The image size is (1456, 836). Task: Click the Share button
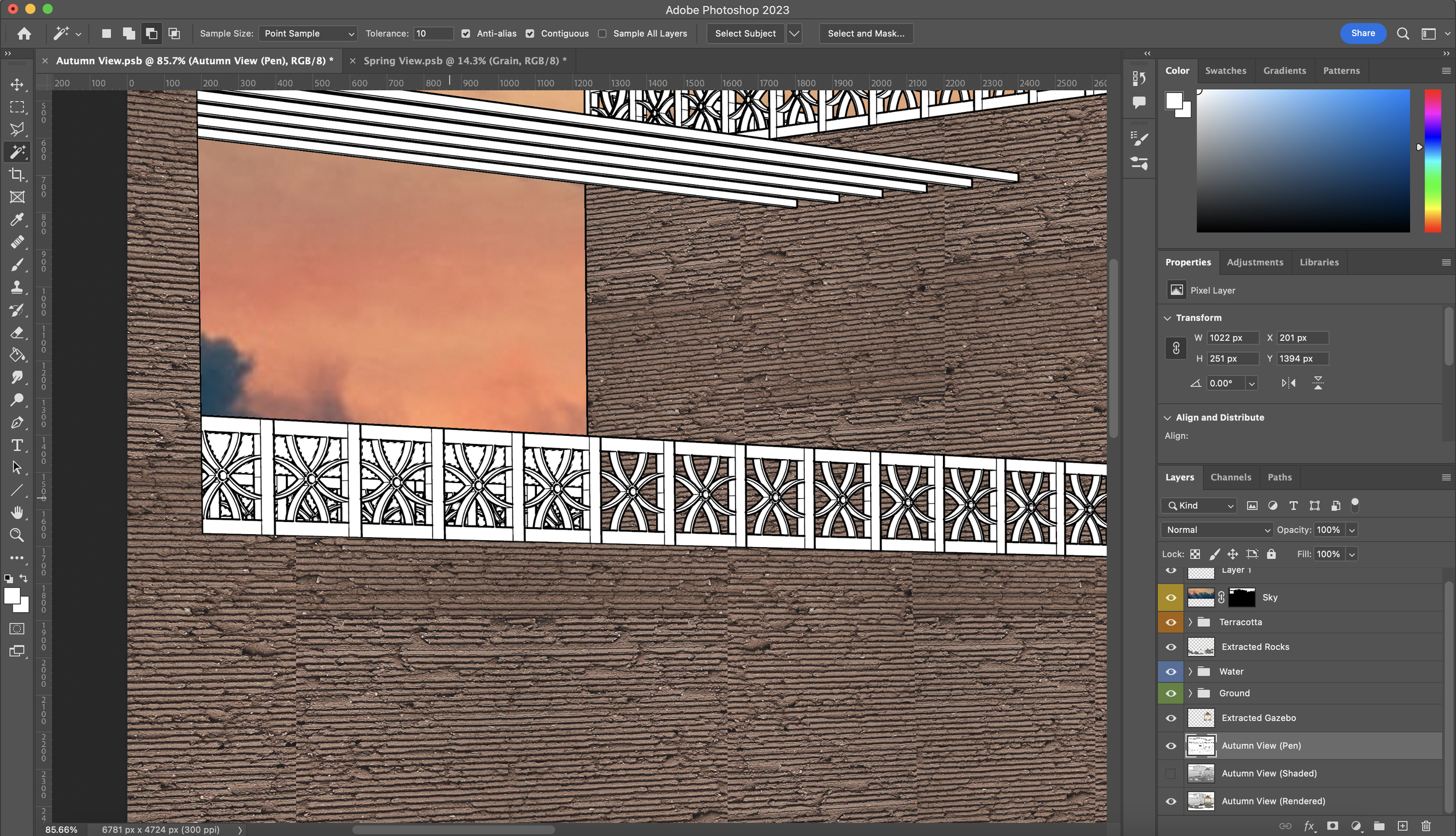1363,33
